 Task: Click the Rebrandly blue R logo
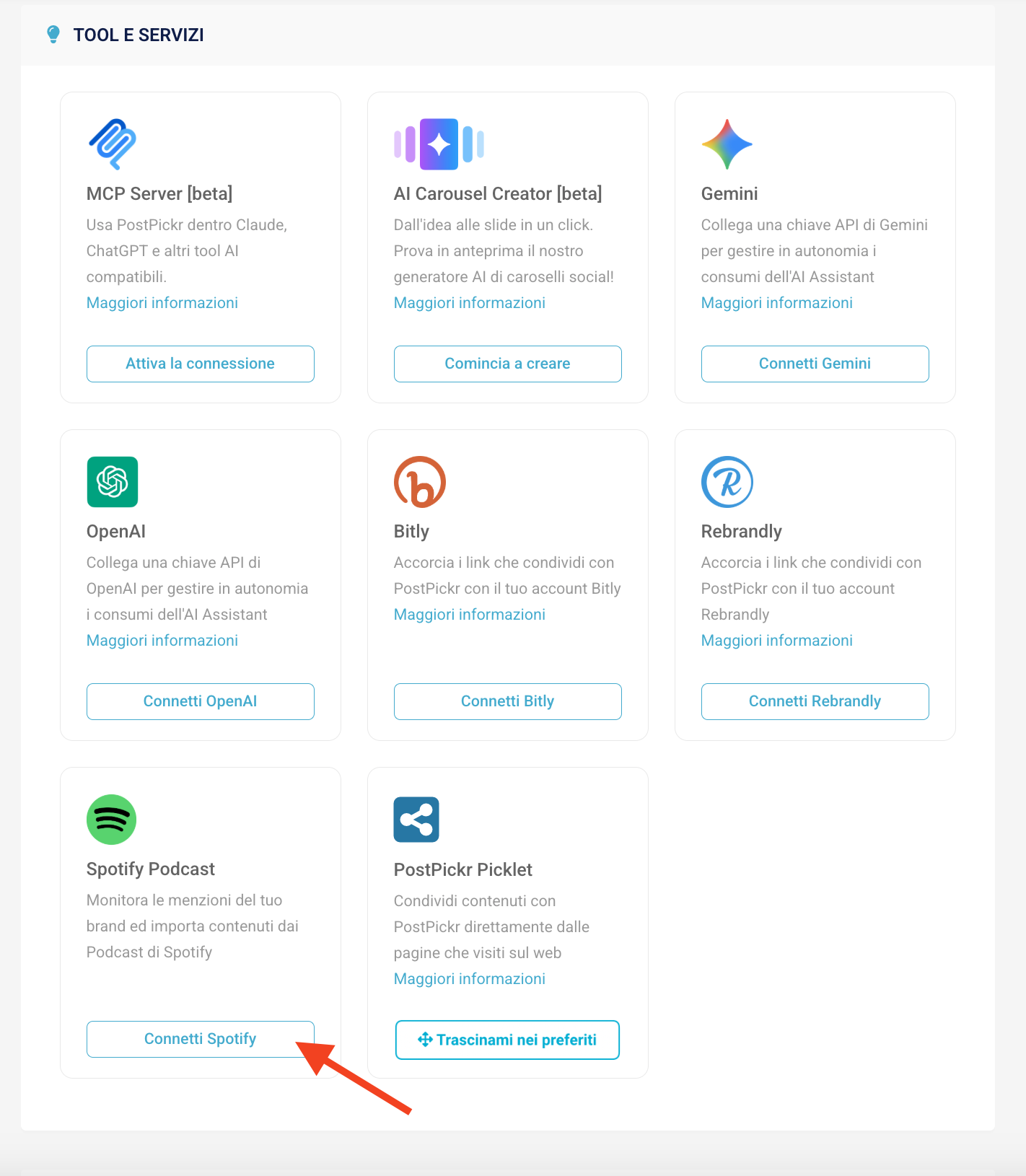point(727,482)
